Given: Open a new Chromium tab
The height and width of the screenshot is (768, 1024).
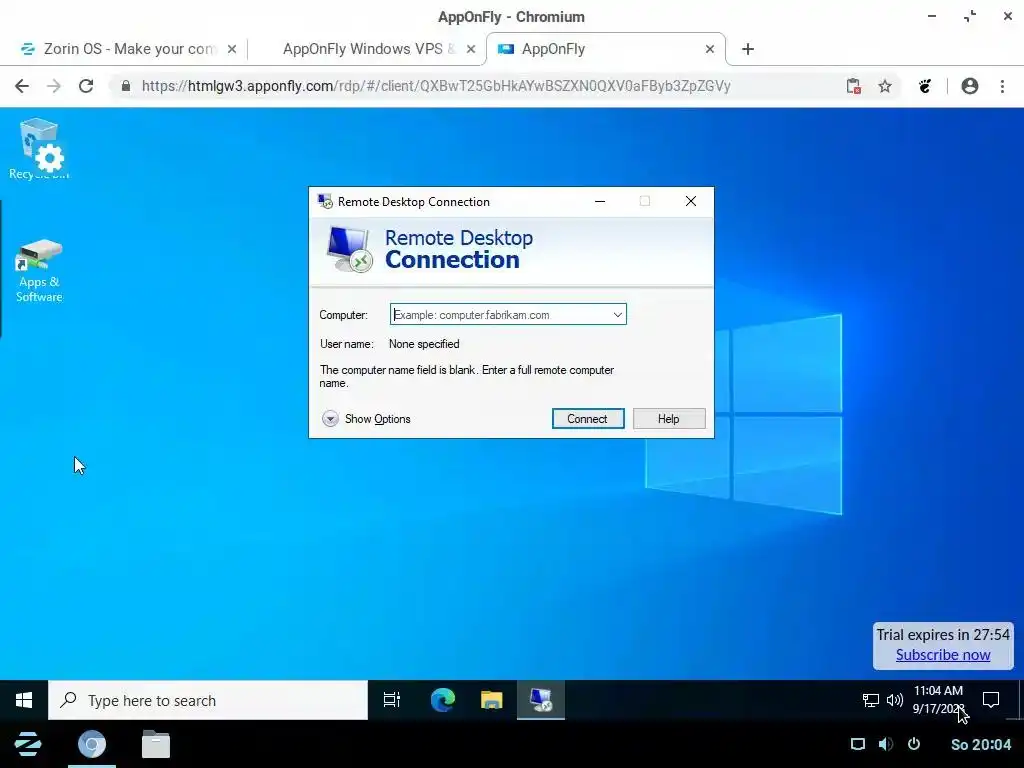Looking at the screenshot, I should point(748,49).
